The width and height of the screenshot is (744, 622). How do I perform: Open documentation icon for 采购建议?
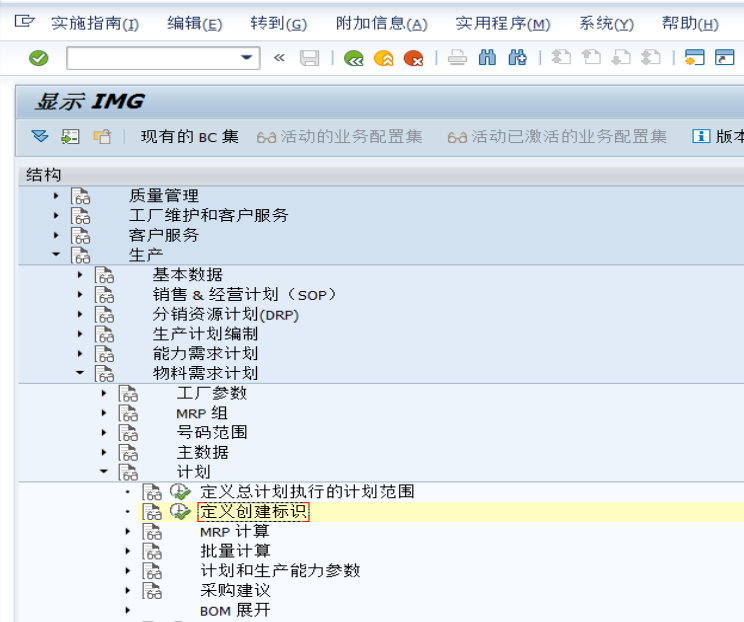[152, 591]
